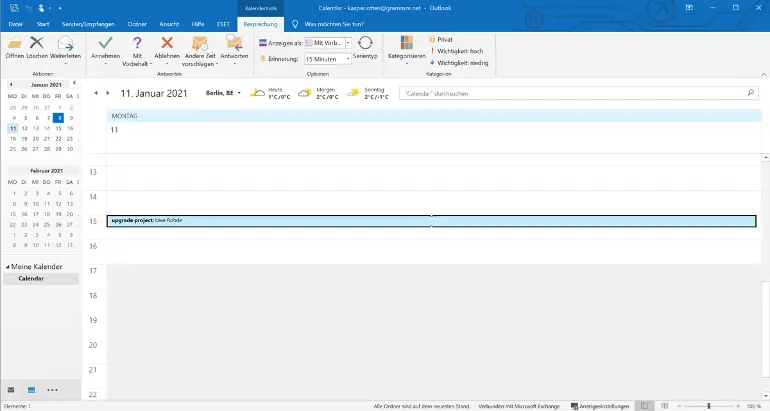The width and height of the screenshot is (770, 411).
Task: Open the Anzeigen als dropdown
Action: (x=347, y=43)
